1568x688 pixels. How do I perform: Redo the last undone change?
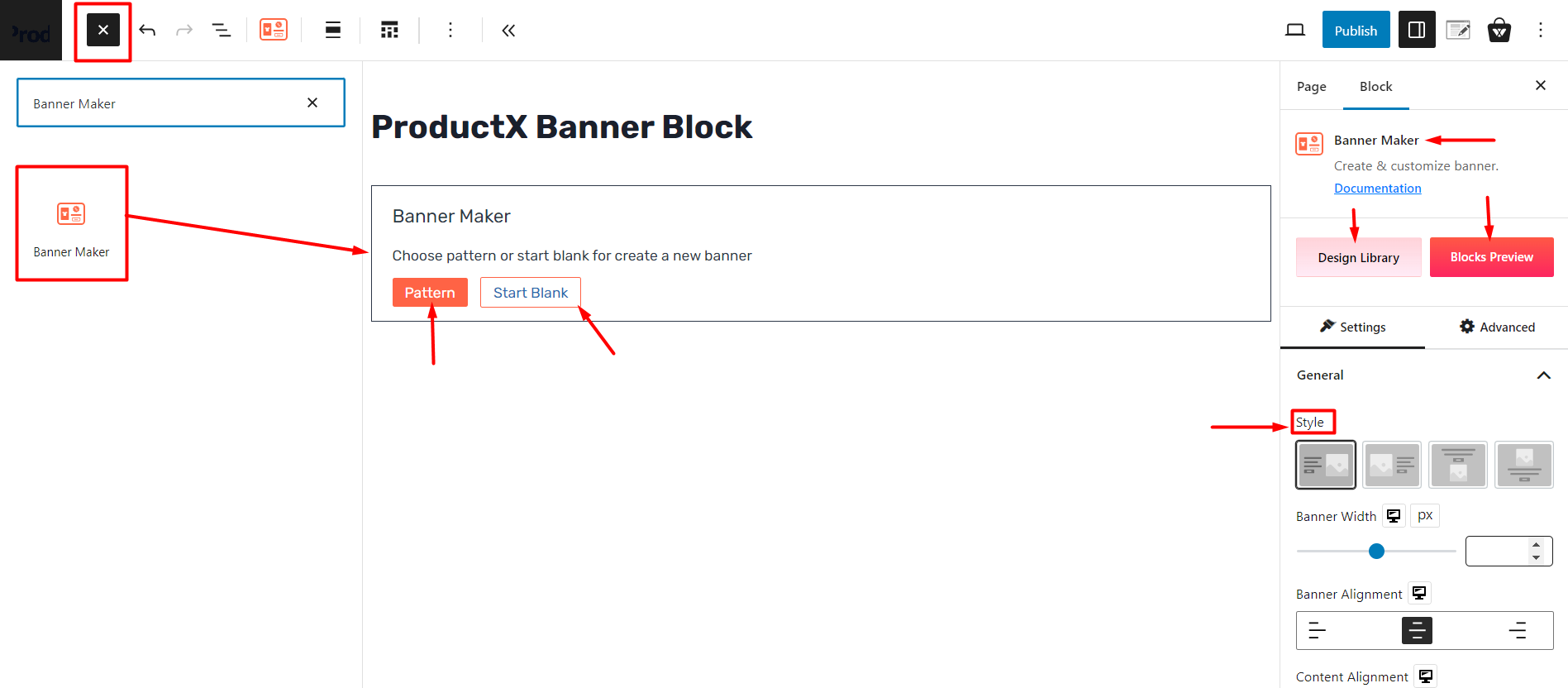click(184, 31)
